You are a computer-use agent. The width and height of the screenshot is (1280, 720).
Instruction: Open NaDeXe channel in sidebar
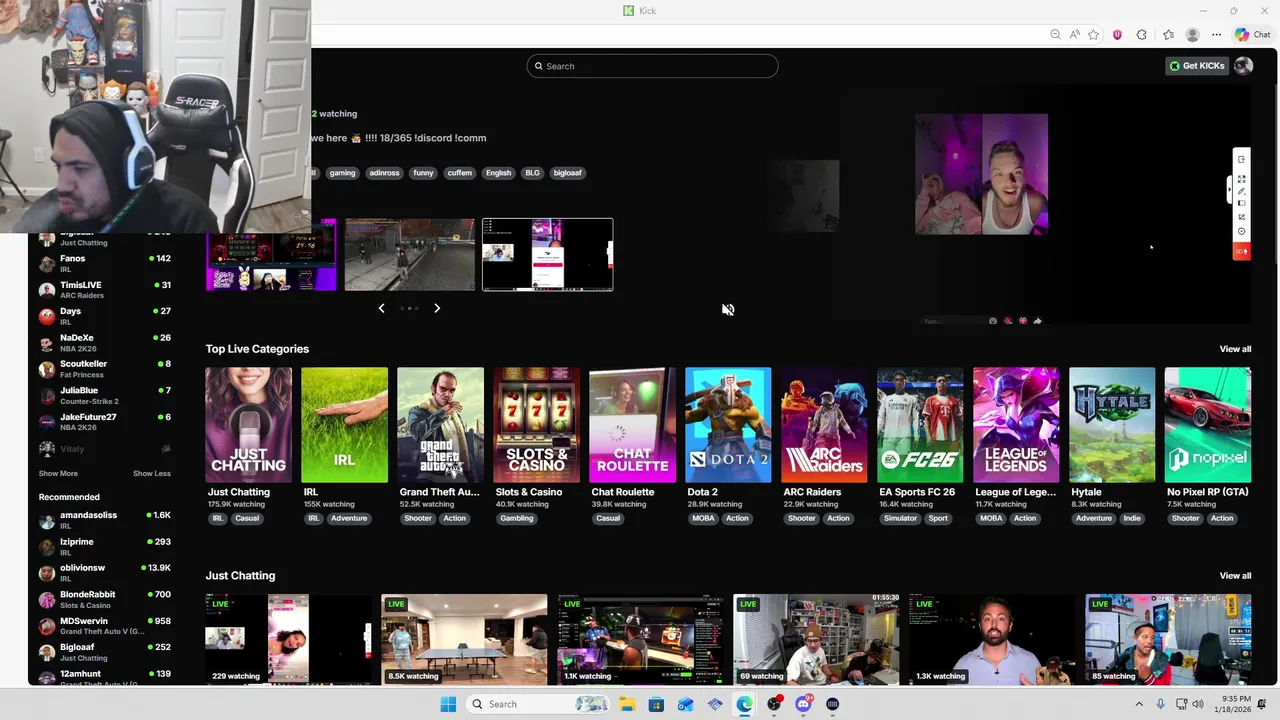tap(104, 342)
